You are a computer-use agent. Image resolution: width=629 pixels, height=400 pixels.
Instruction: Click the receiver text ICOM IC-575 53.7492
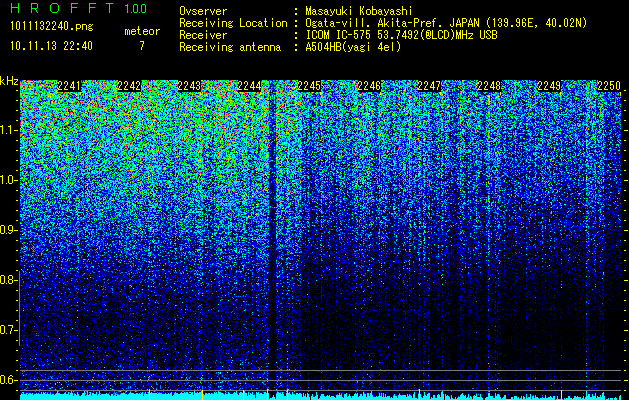[401, 35]
